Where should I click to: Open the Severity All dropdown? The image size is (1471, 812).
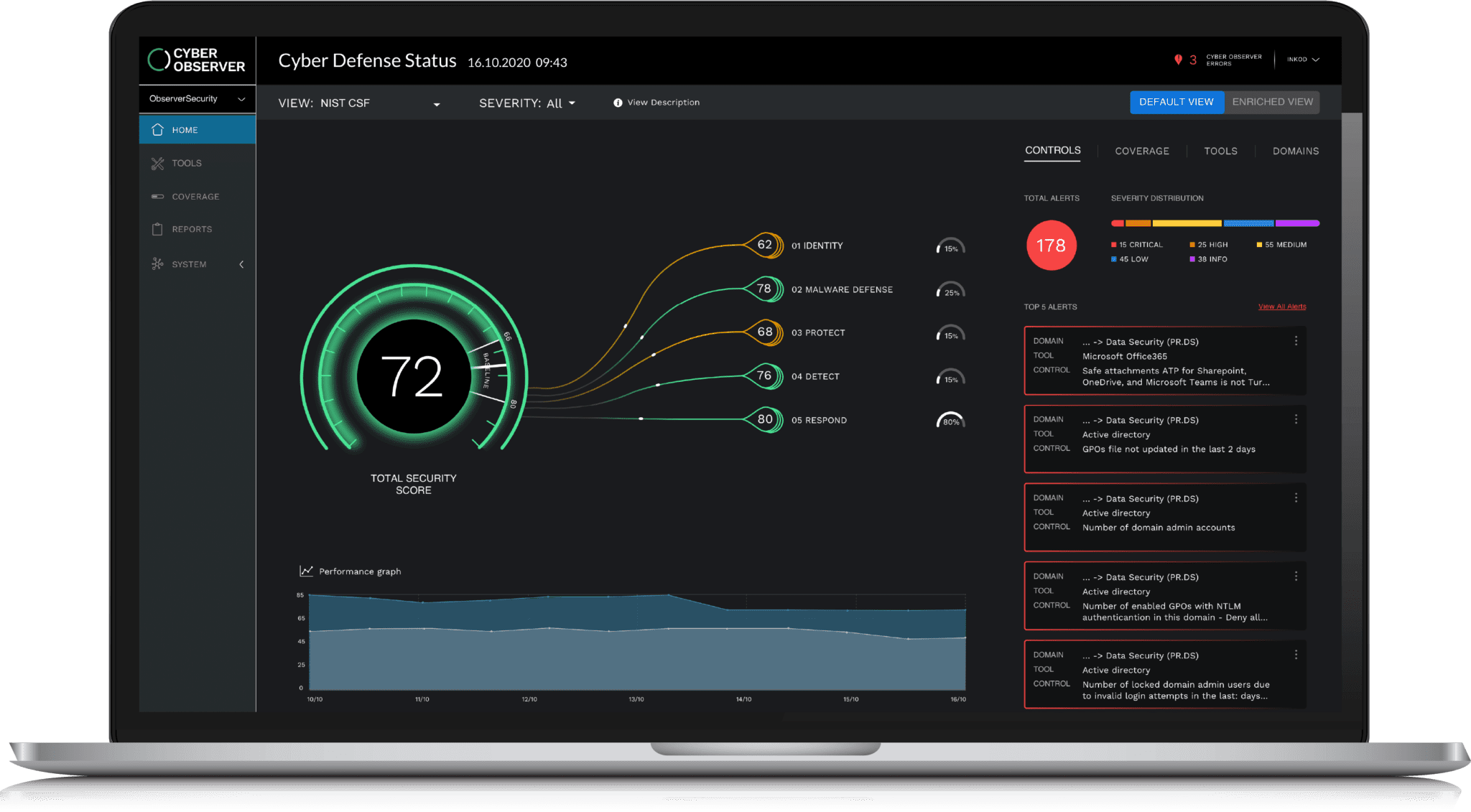[x=572, y=103]
